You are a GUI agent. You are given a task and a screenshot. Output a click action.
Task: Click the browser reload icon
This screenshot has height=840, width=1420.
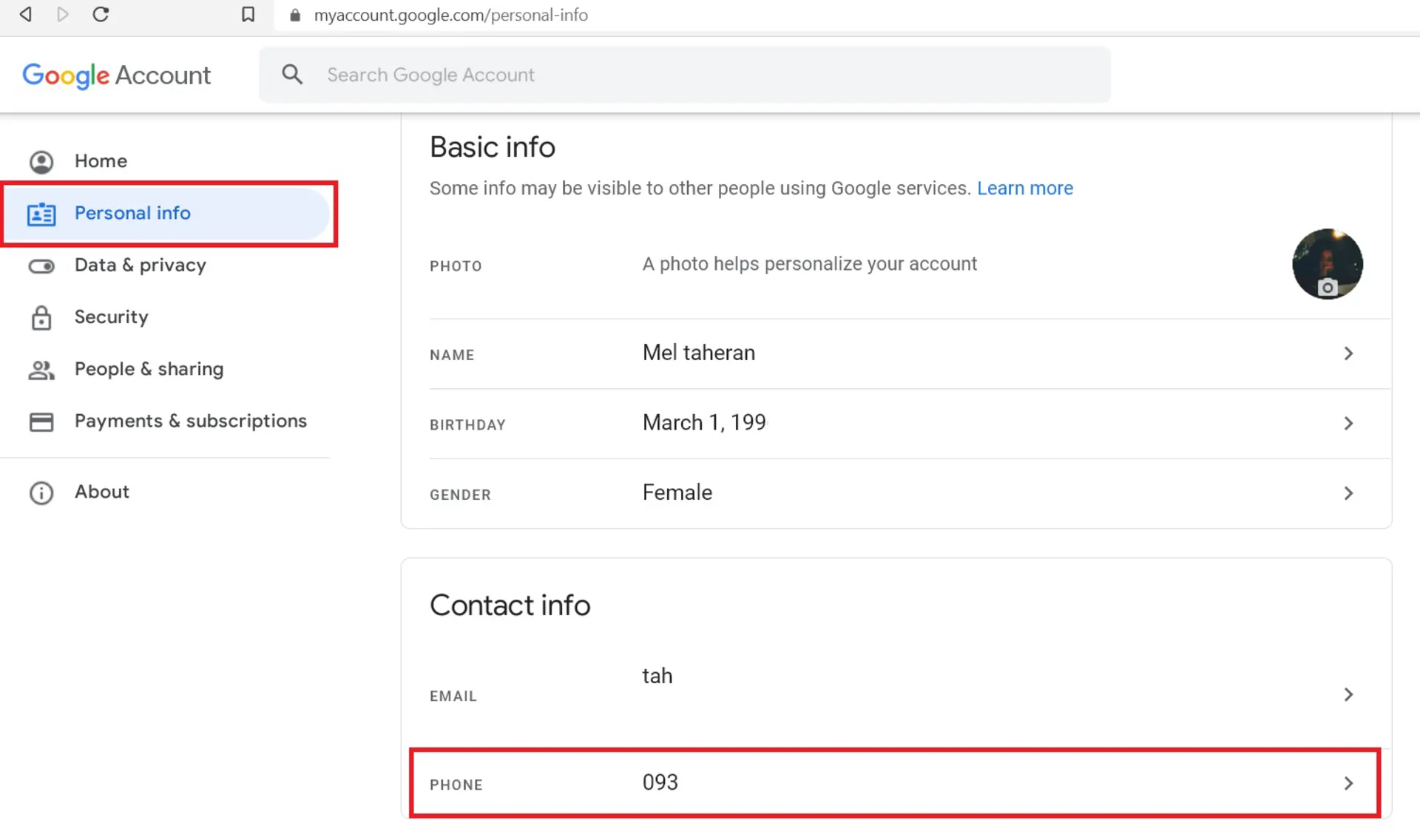coord(101,14)
